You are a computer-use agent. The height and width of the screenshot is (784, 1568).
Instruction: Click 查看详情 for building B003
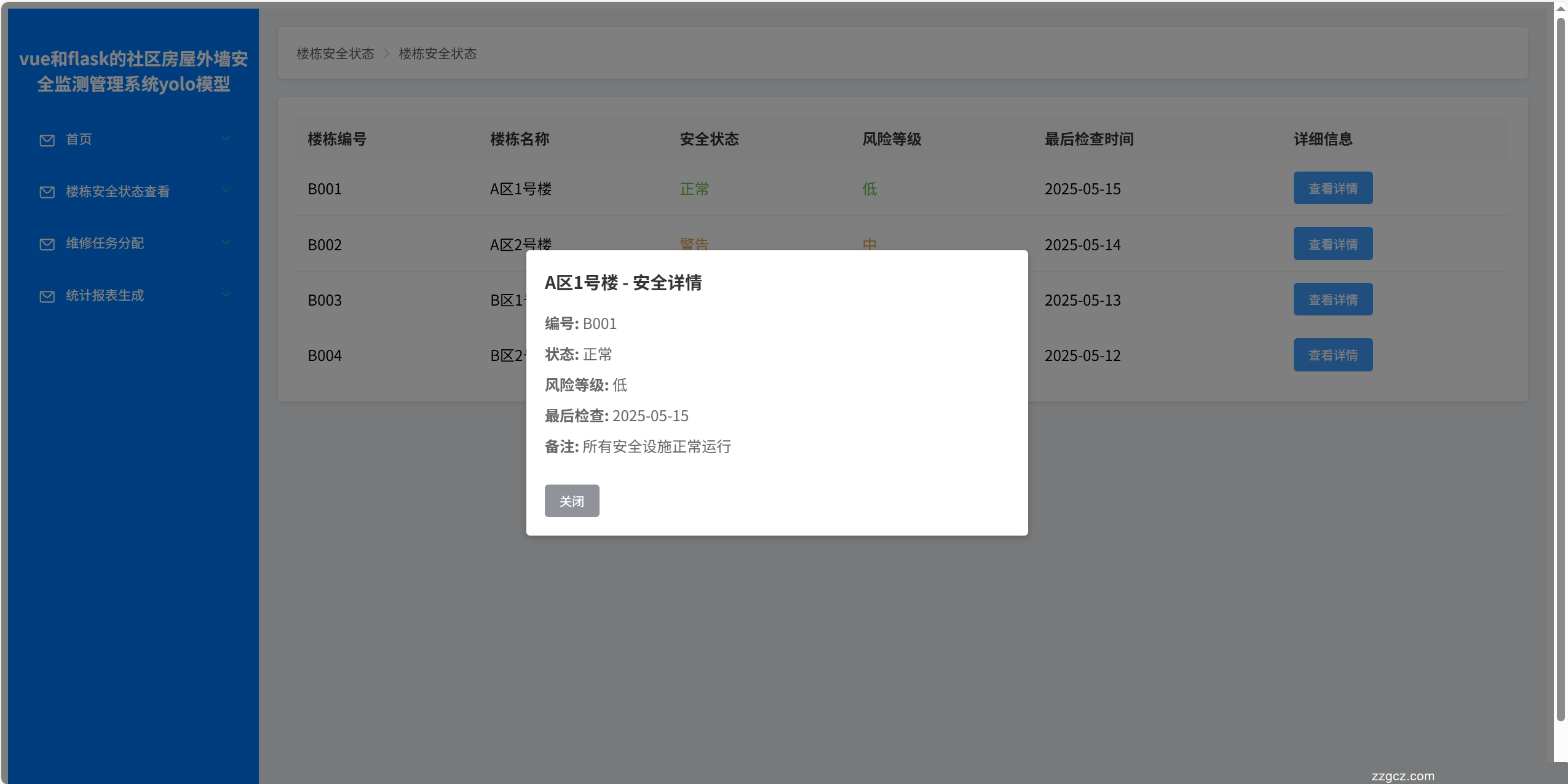click(x=1332, y=299)
